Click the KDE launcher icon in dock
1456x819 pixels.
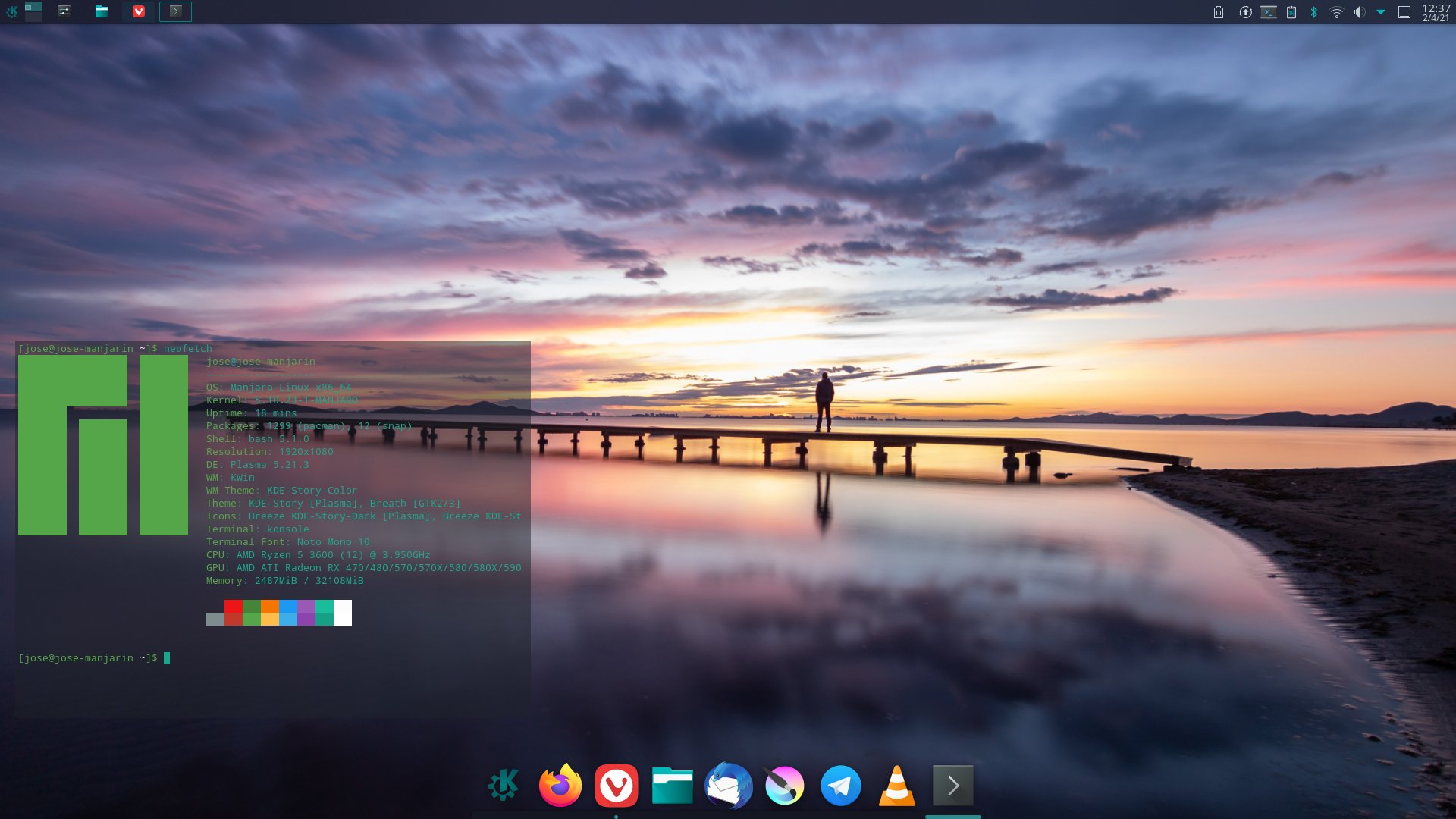[x=504, y=786]
